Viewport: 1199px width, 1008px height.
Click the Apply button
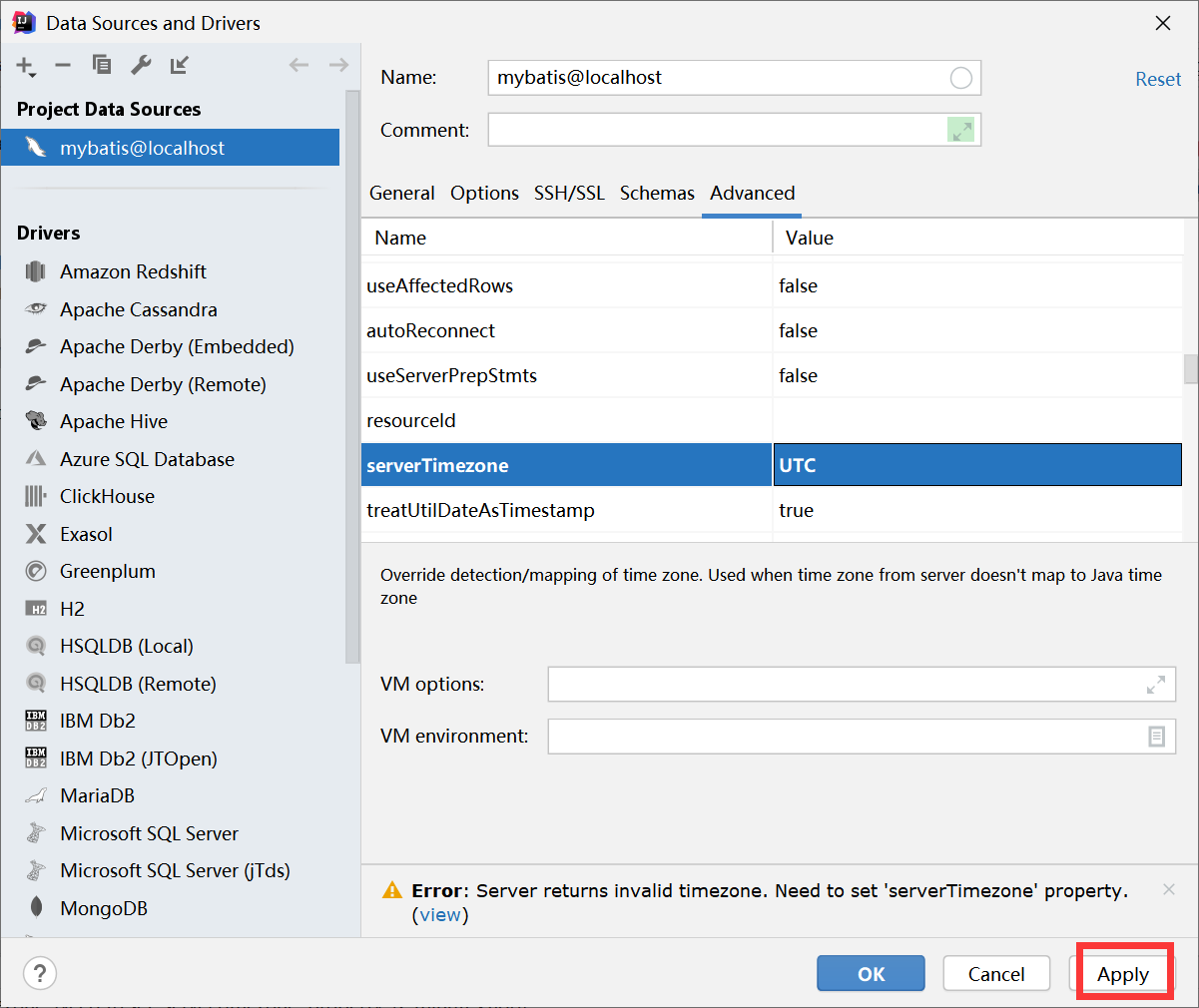(1123, 974)
